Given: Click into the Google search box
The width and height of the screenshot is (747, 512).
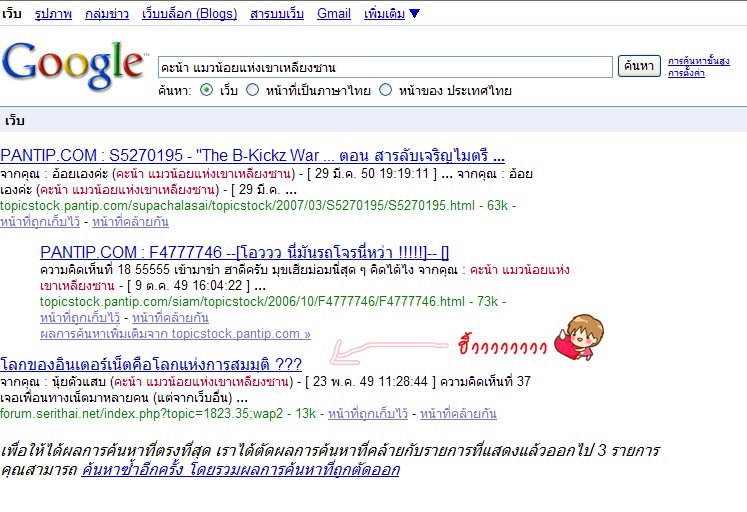Looking at the screenshot, I should pyautogui.click(x=385, y=67).
